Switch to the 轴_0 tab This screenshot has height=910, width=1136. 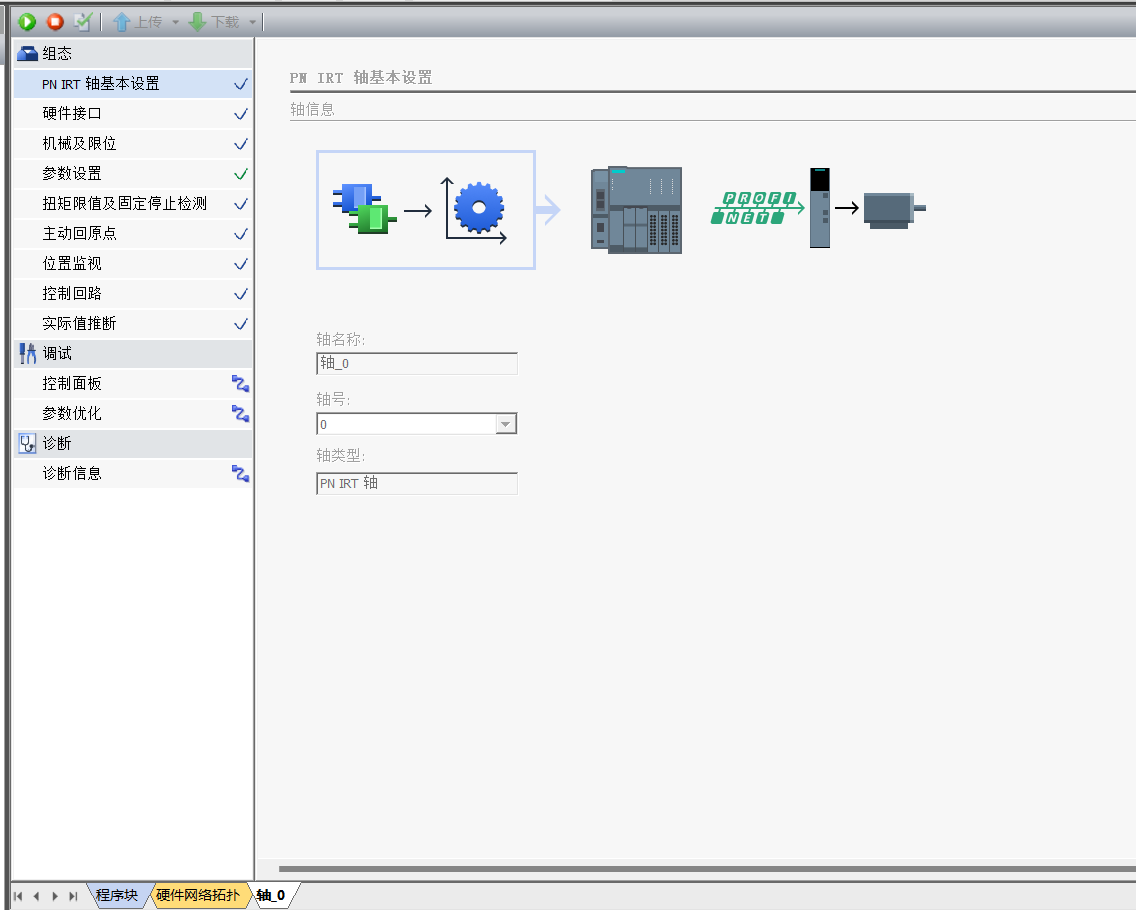pyautogui.click(x=271, y=896)
